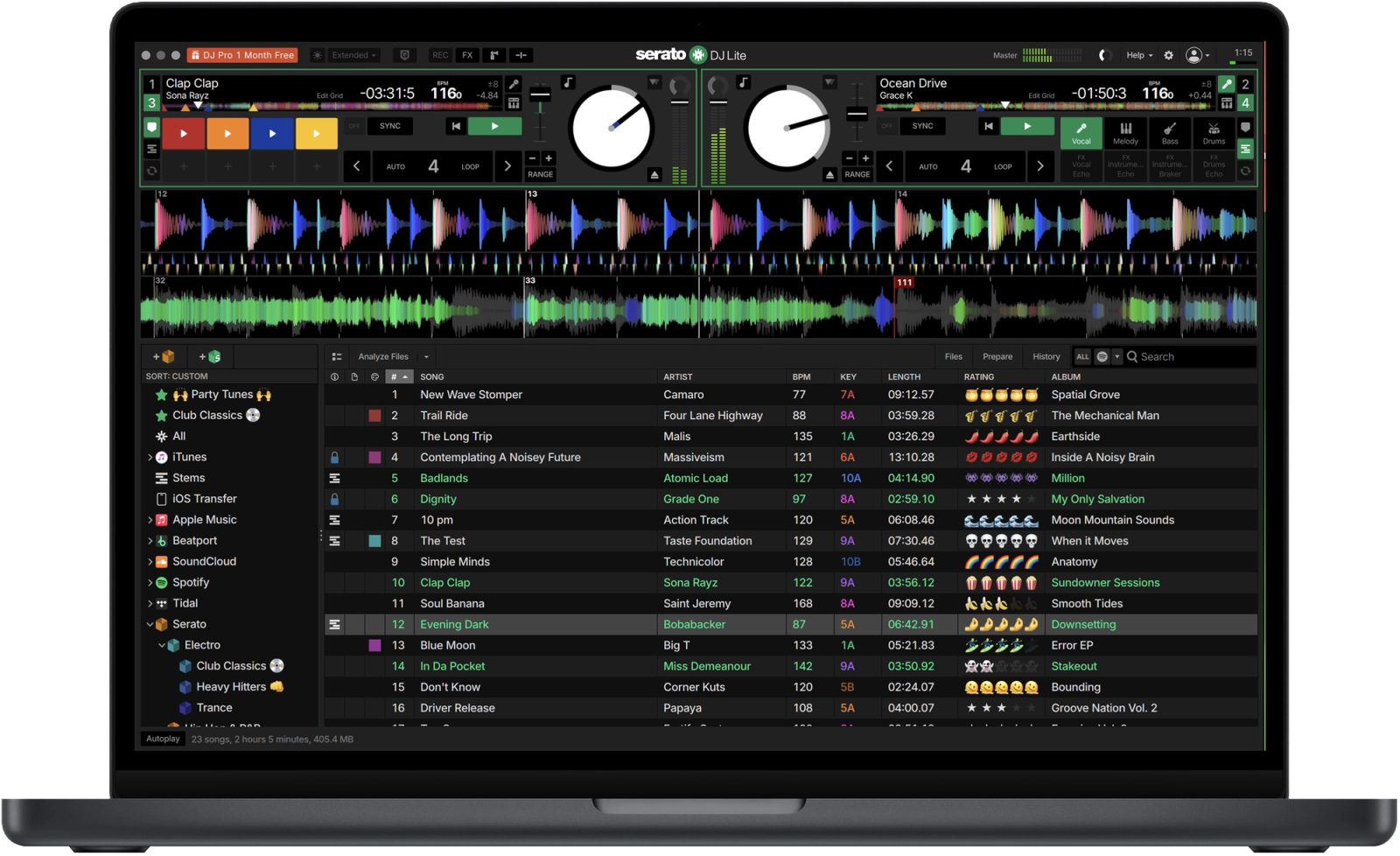Image resolution: width=1400 pixels, height=856 pixels.
Task: Click the RANGE button on deck 1
Action: pyautogui.click(x=541, y=174)
